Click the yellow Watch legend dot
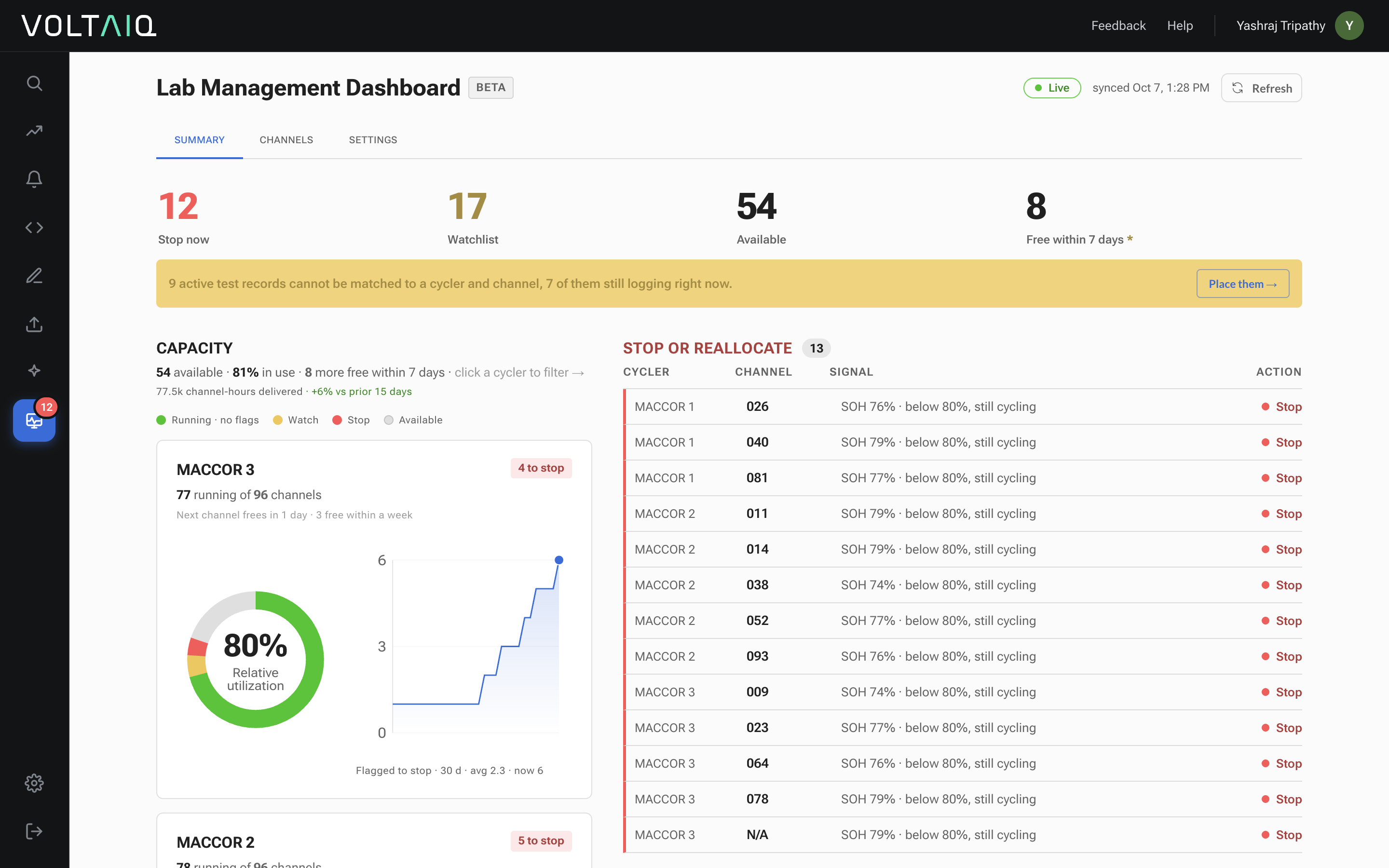Image resolution: width=1389 pixels, height=868 pixels. [x=278, y=420]
